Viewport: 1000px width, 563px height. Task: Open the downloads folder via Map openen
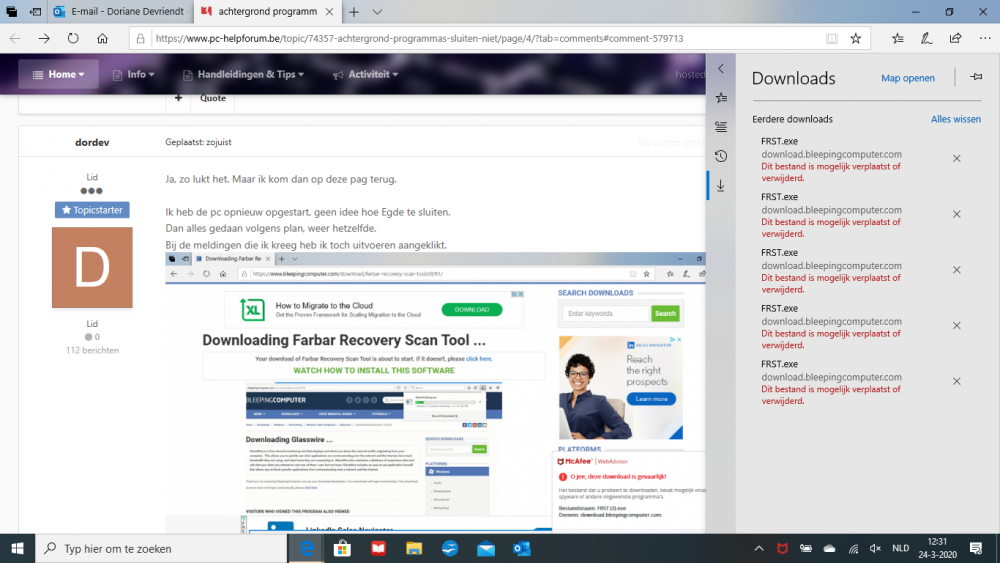[908, 78]
